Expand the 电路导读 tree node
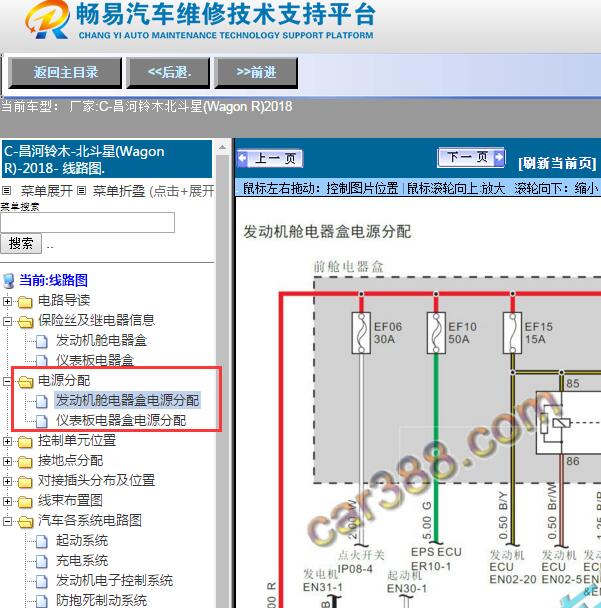Viewport: 601px width, 608px height. pyautogui.click(x=7, y=301)
